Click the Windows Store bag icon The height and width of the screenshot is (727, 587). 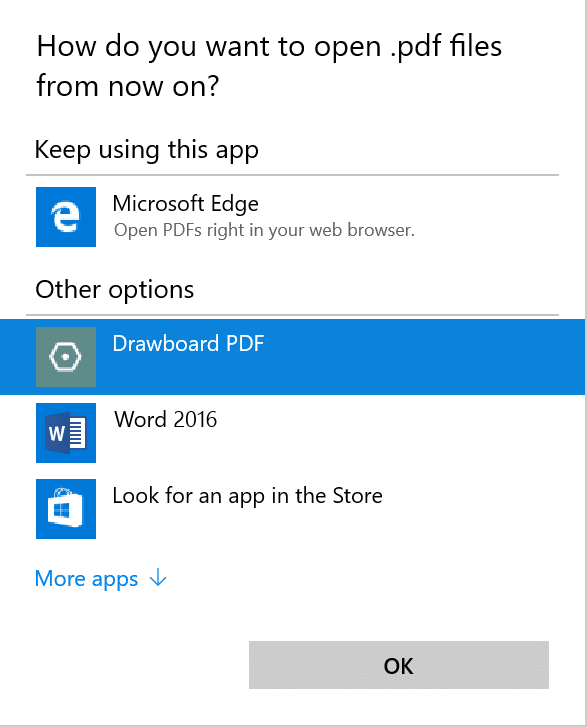[66, 509]
